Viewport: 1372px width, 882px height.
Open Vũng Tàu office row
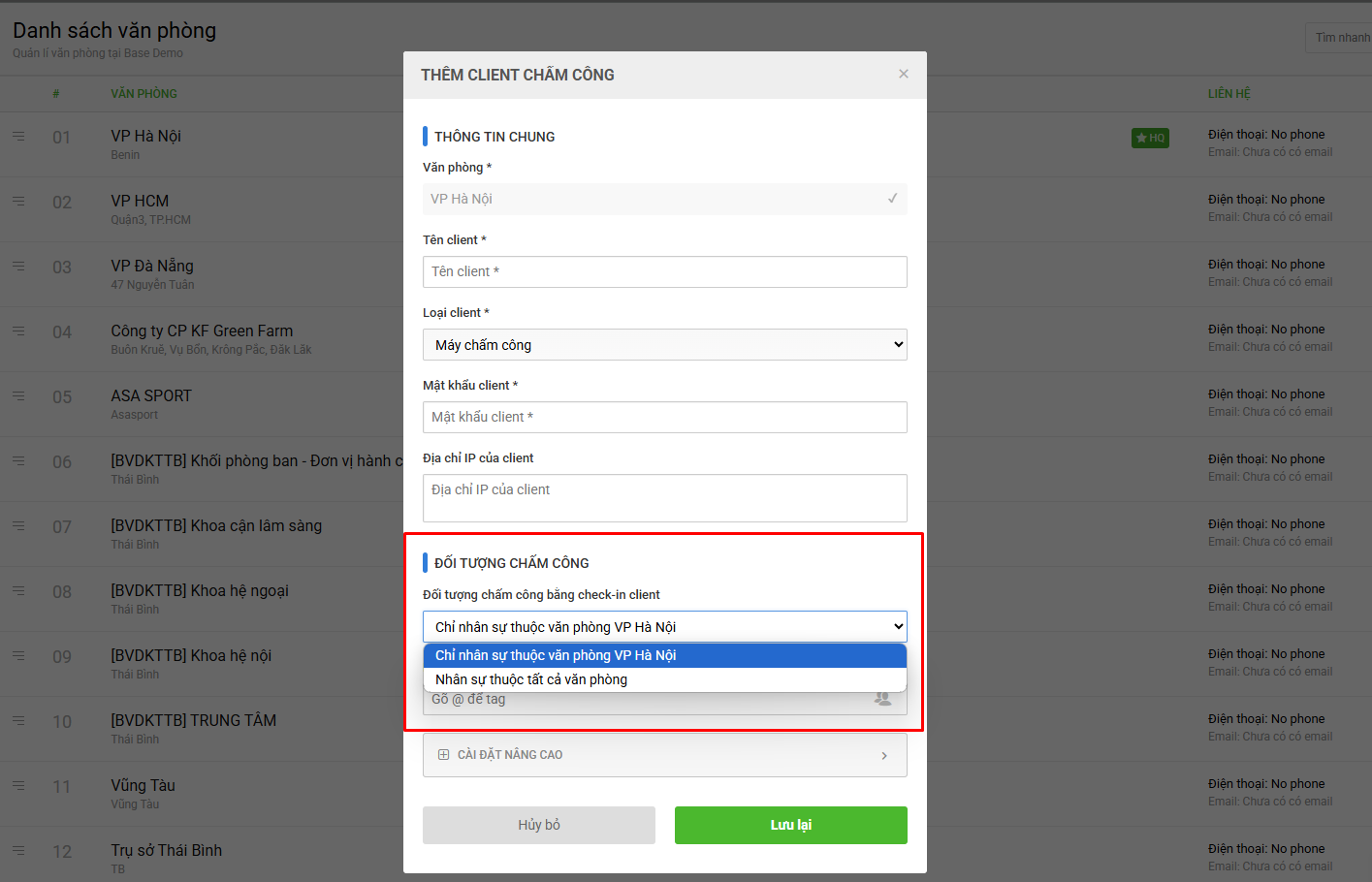pyautogui.click(x=144, y=785)
